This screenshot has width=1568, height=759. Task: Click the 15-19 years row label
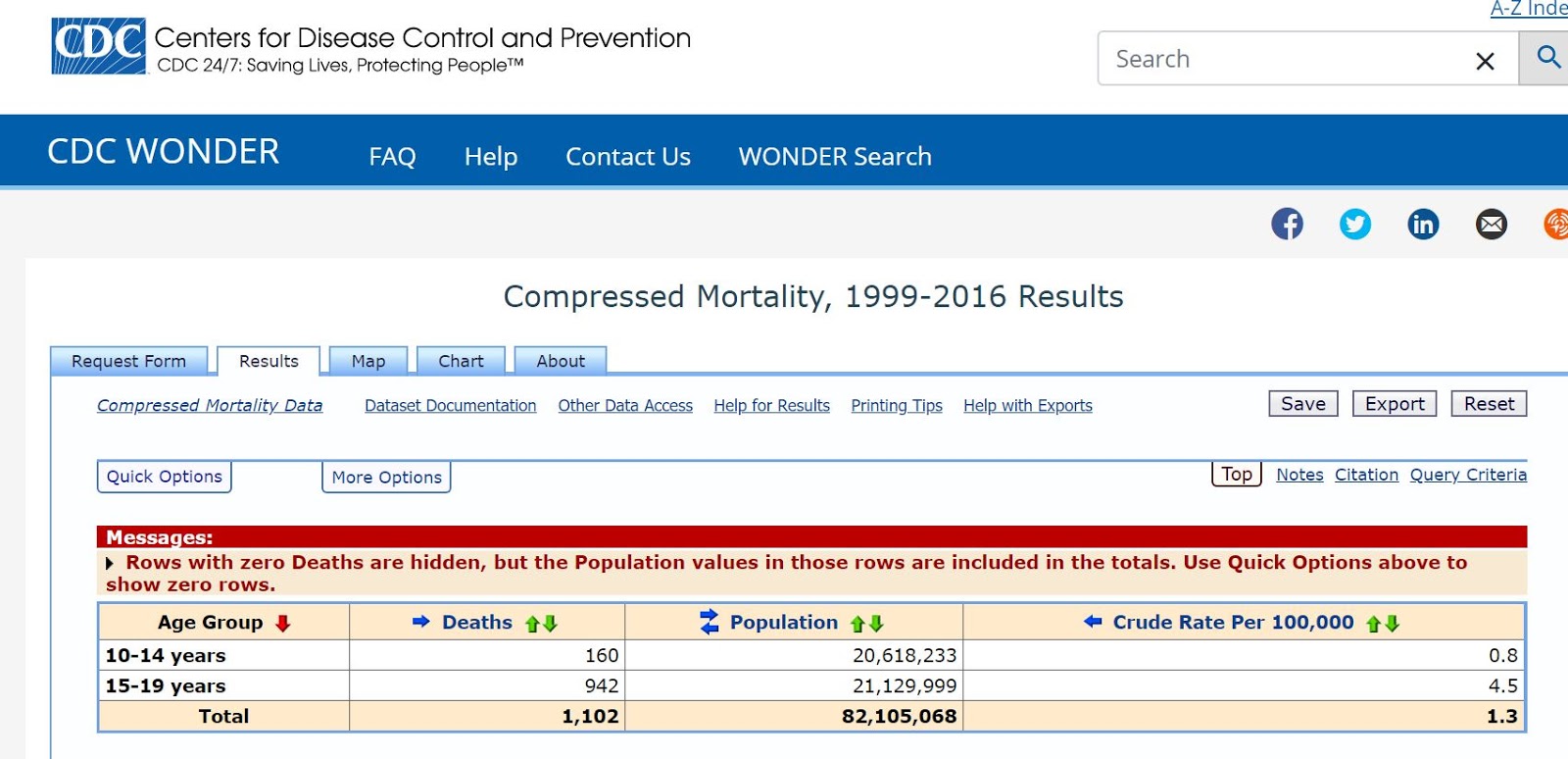[x=166, y=685]
